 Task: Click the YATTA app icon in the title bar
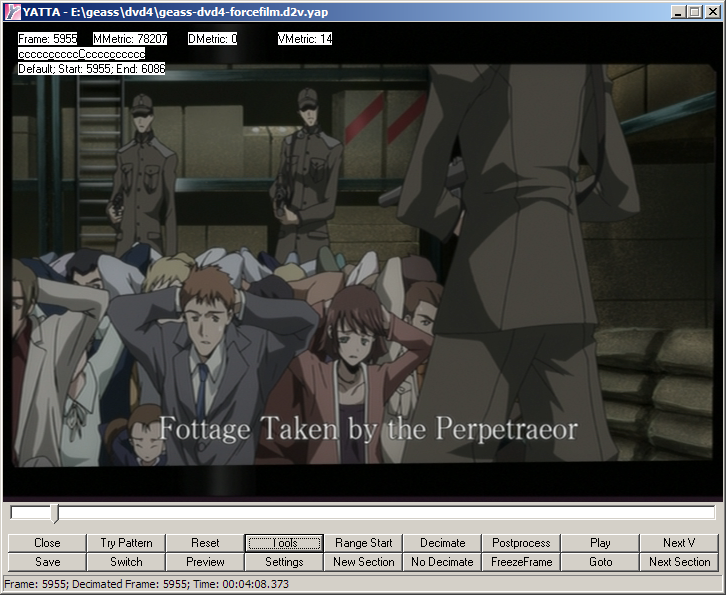click(12, 12)
